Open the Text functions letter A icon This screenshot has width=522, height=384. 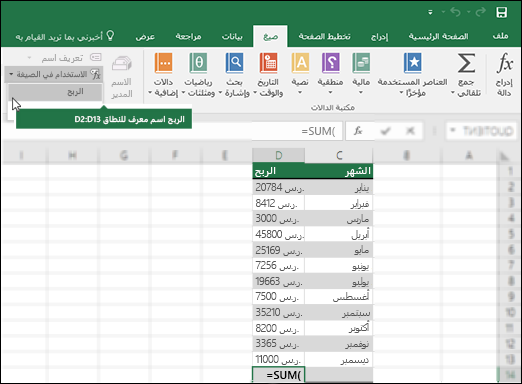coord(300,63)
